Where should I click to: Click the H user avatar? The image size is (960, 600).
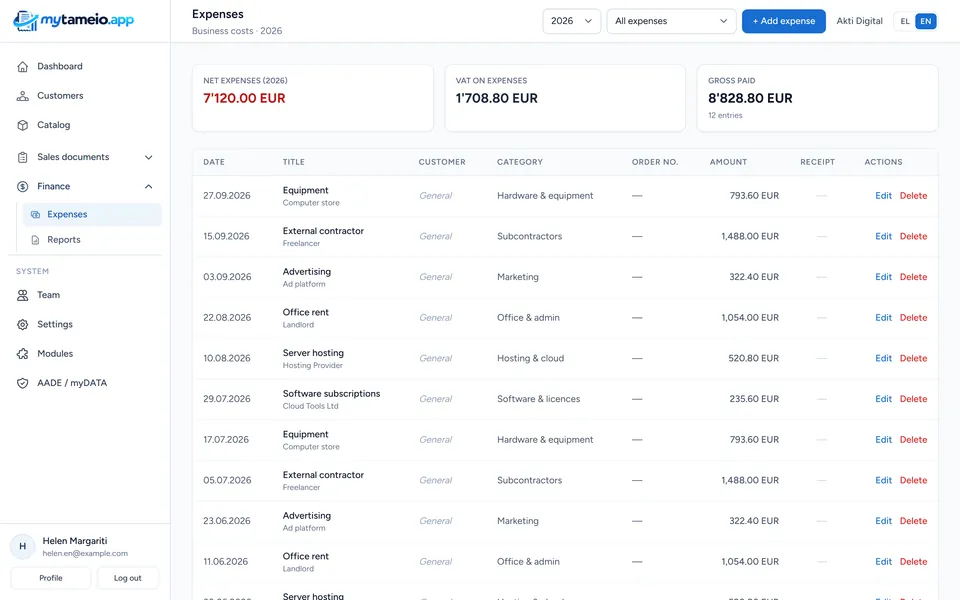click(23, 546)
